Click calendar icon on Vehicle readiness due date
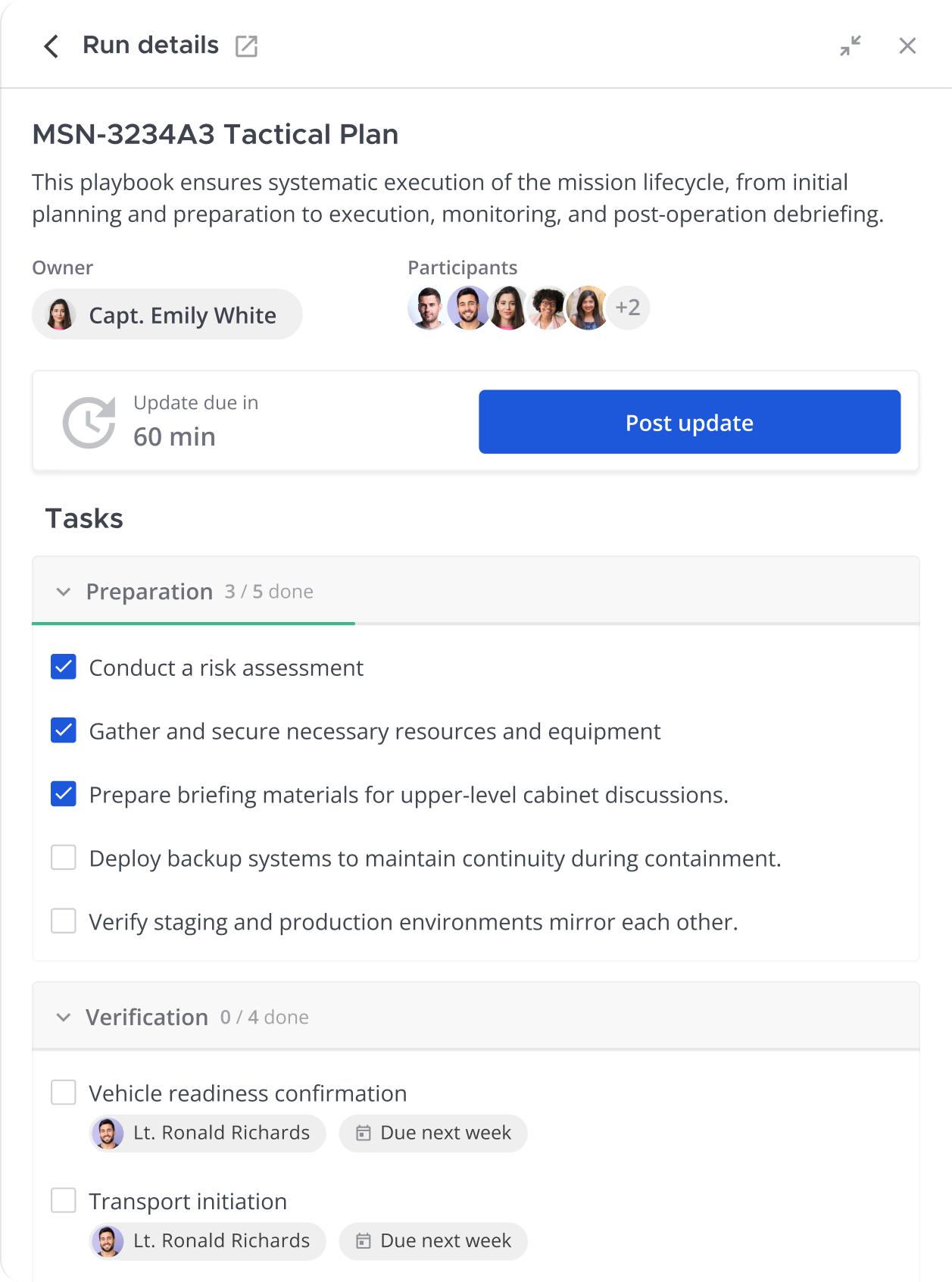 tap(364, 1133)
